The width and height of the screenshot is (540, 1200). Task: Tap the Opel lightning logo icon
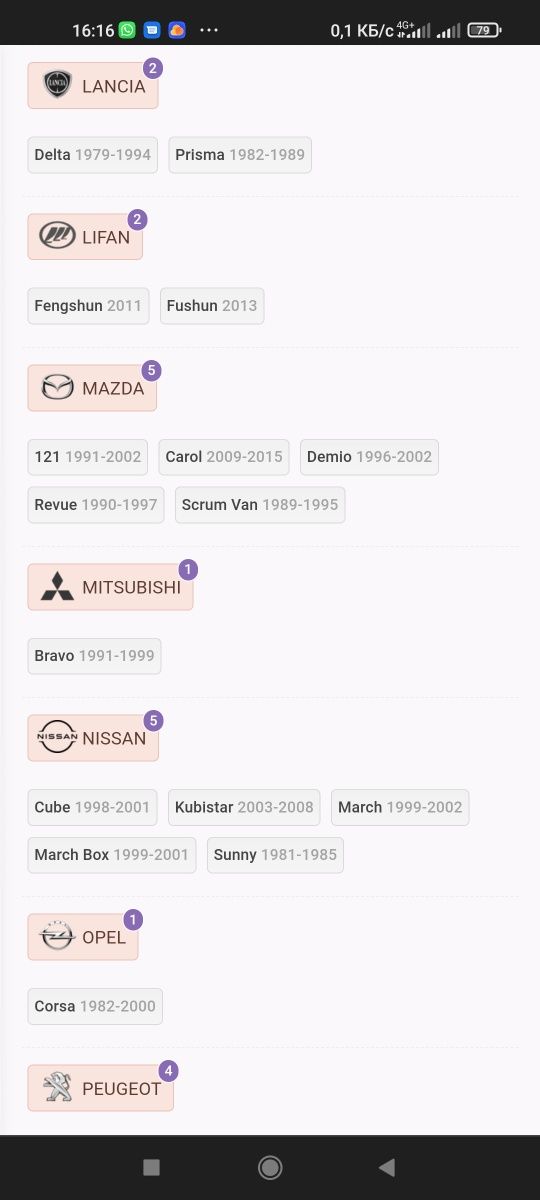[x=57, y=937]
